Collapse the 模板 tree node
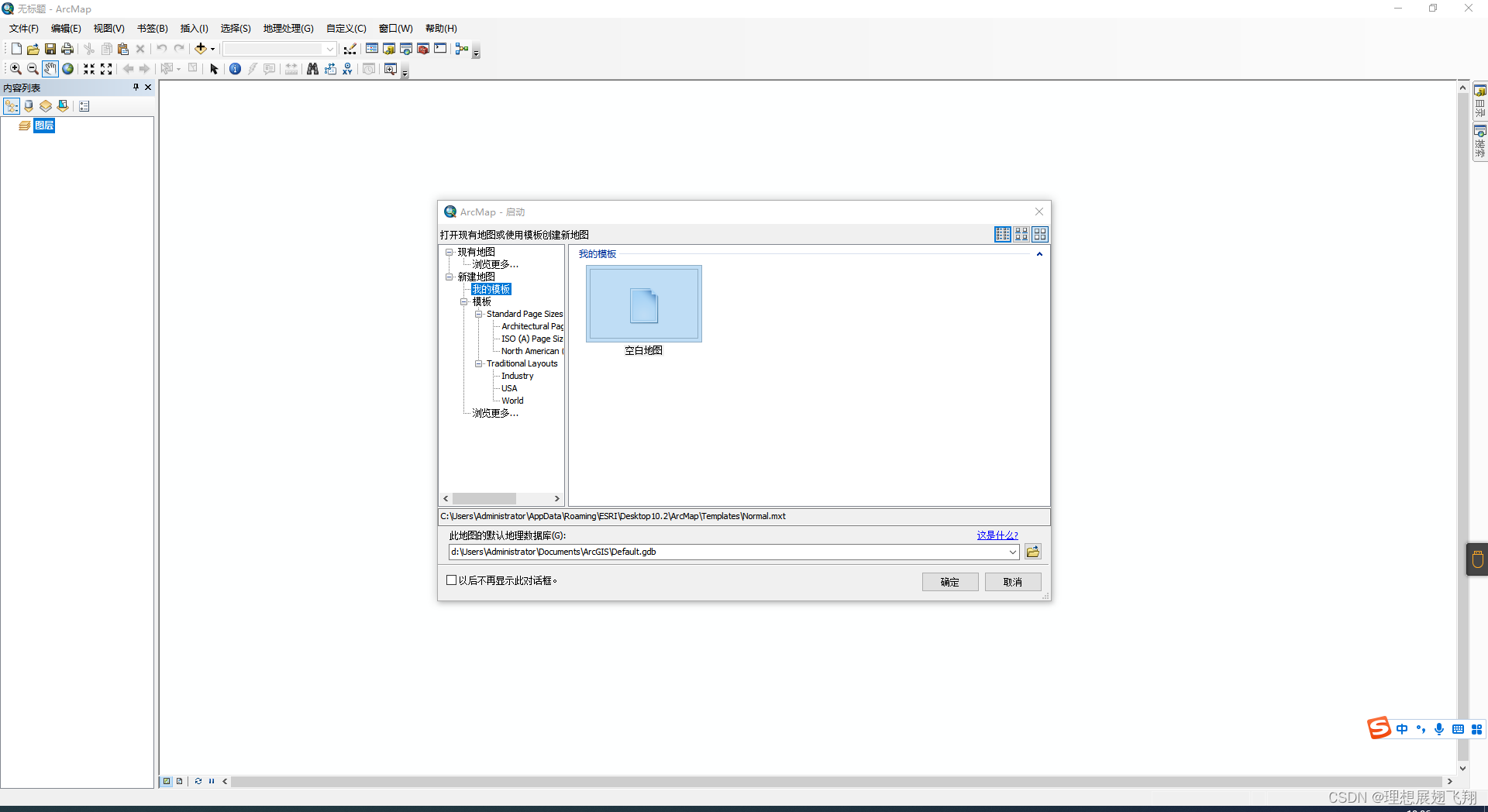The width and height of the screenshot is (1488, 812). [x=464, y=301]
